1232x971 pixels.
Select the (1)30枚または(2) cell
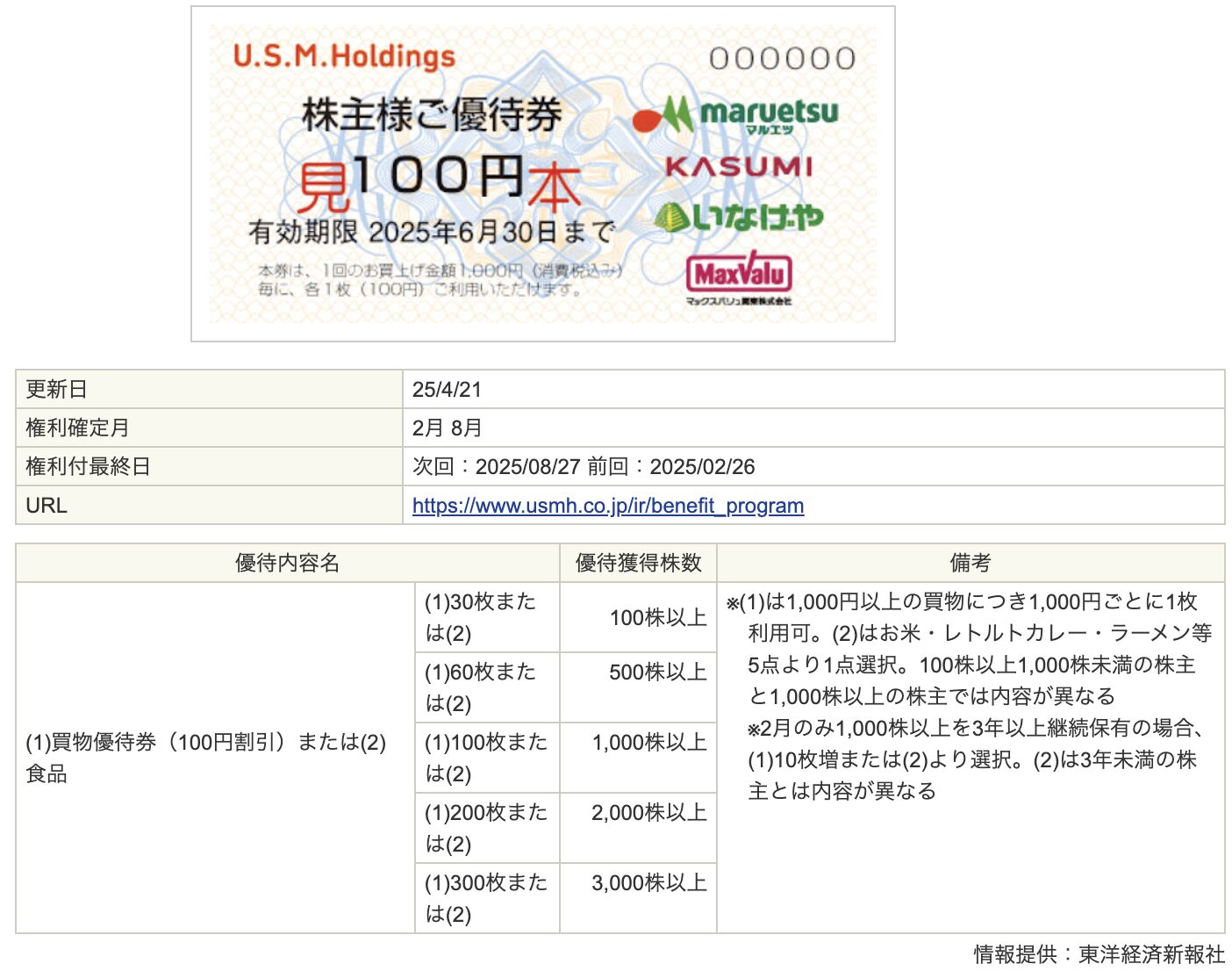[x=487, y=617]
